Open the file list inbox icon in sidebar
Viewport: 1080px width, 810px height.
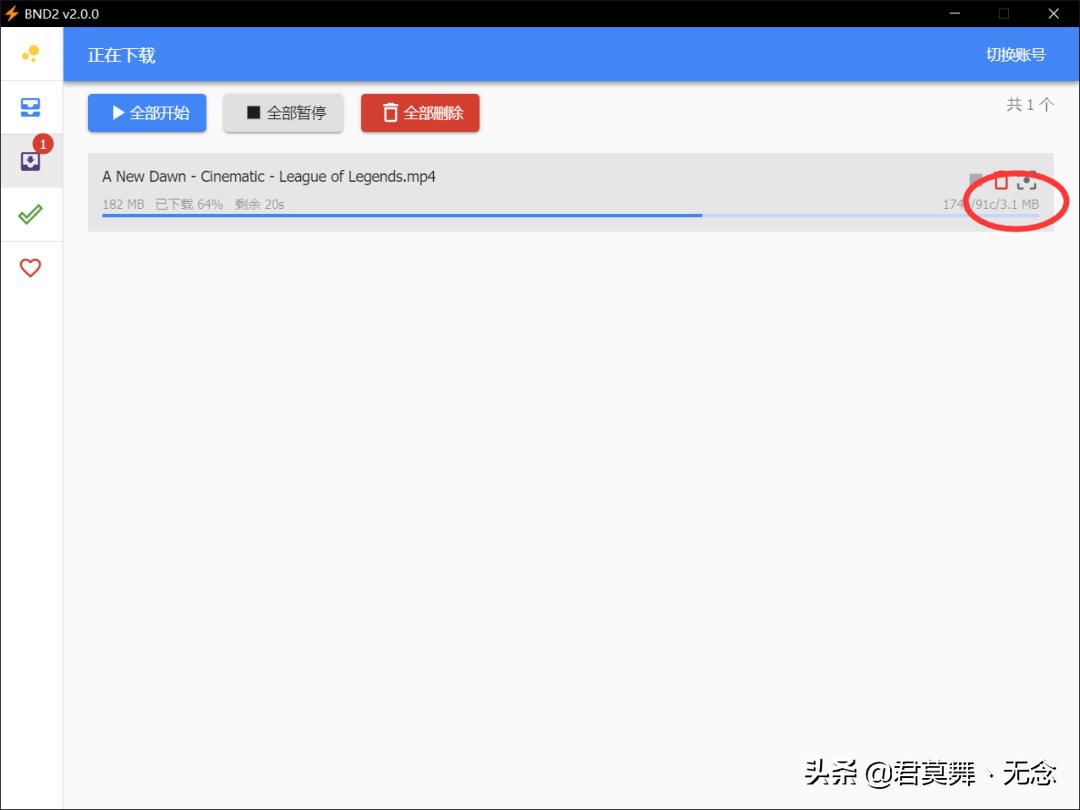pos(30,107)
